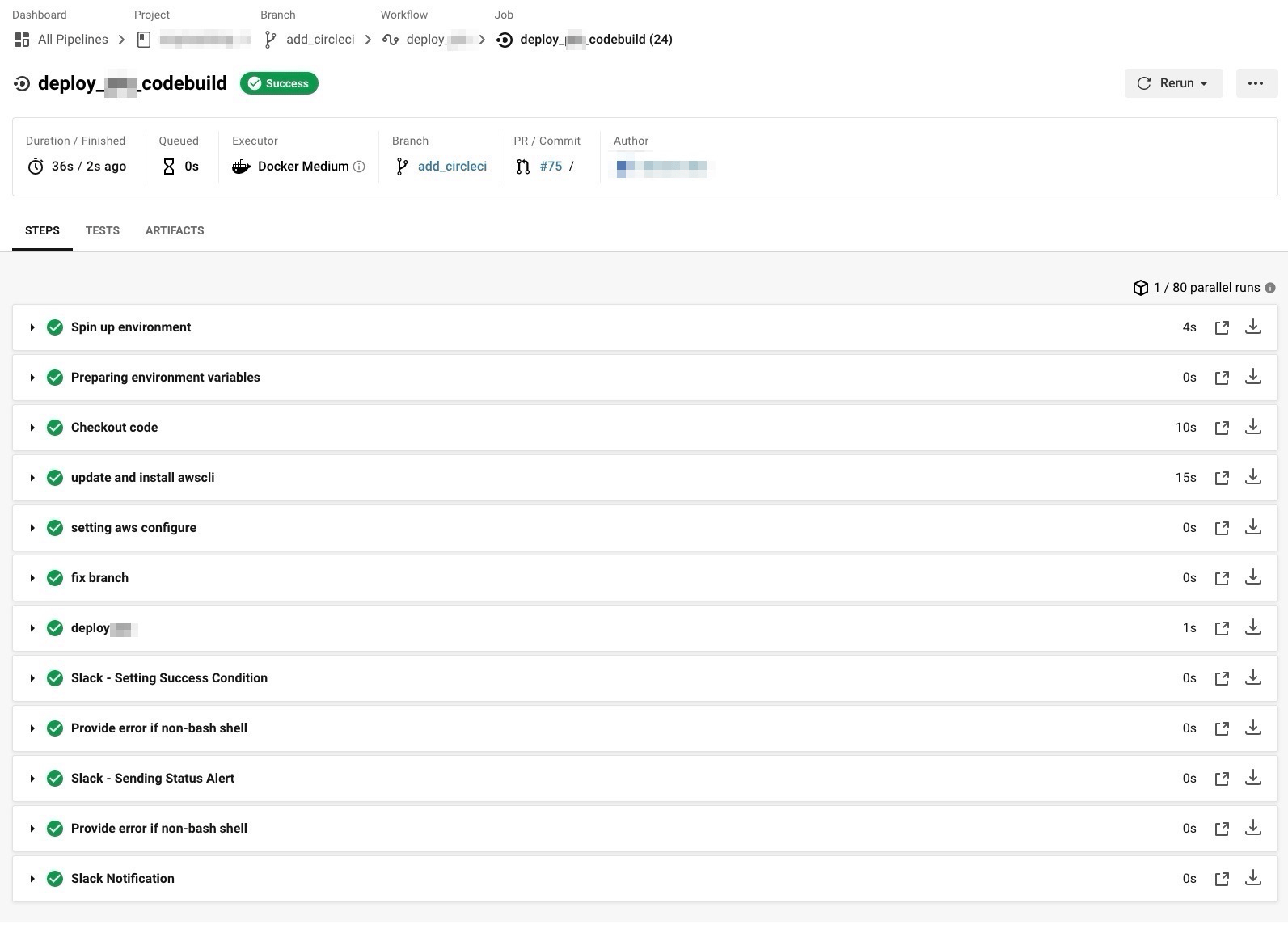
Task: Download the Slack Notification step log
Action: click(1252, 878)
